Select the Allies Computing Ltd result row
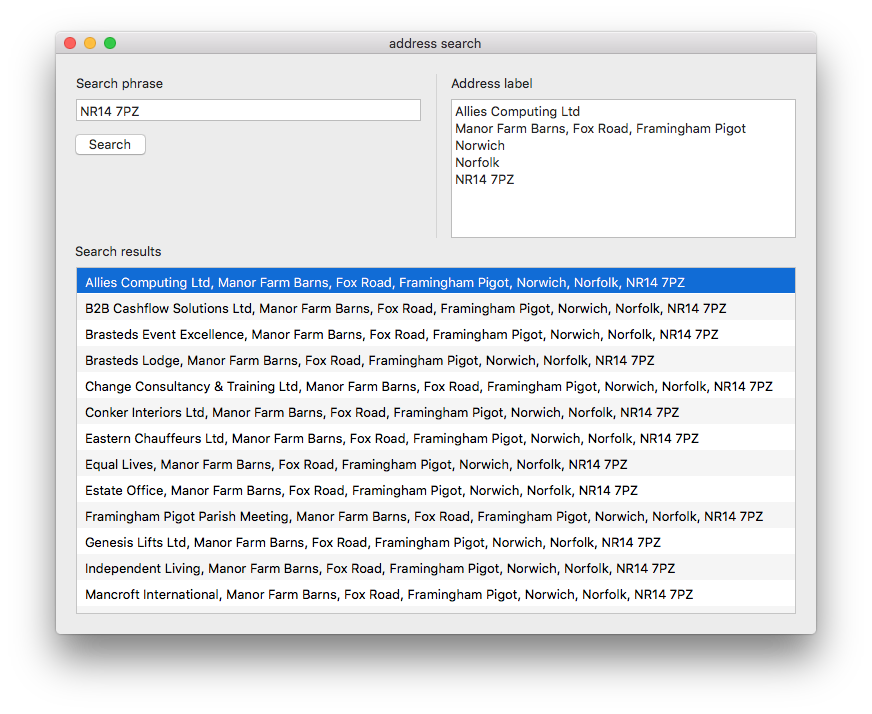Image resolution: width=872 pixels, height=714 pixels. [436, 282]
